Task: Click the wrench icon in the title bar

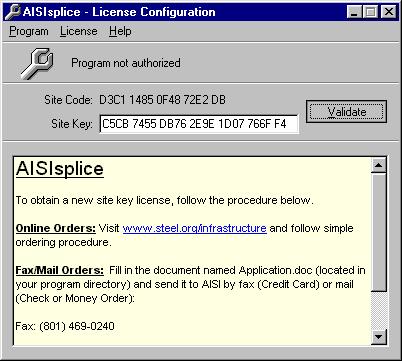Action: click(x=13, y=12)
